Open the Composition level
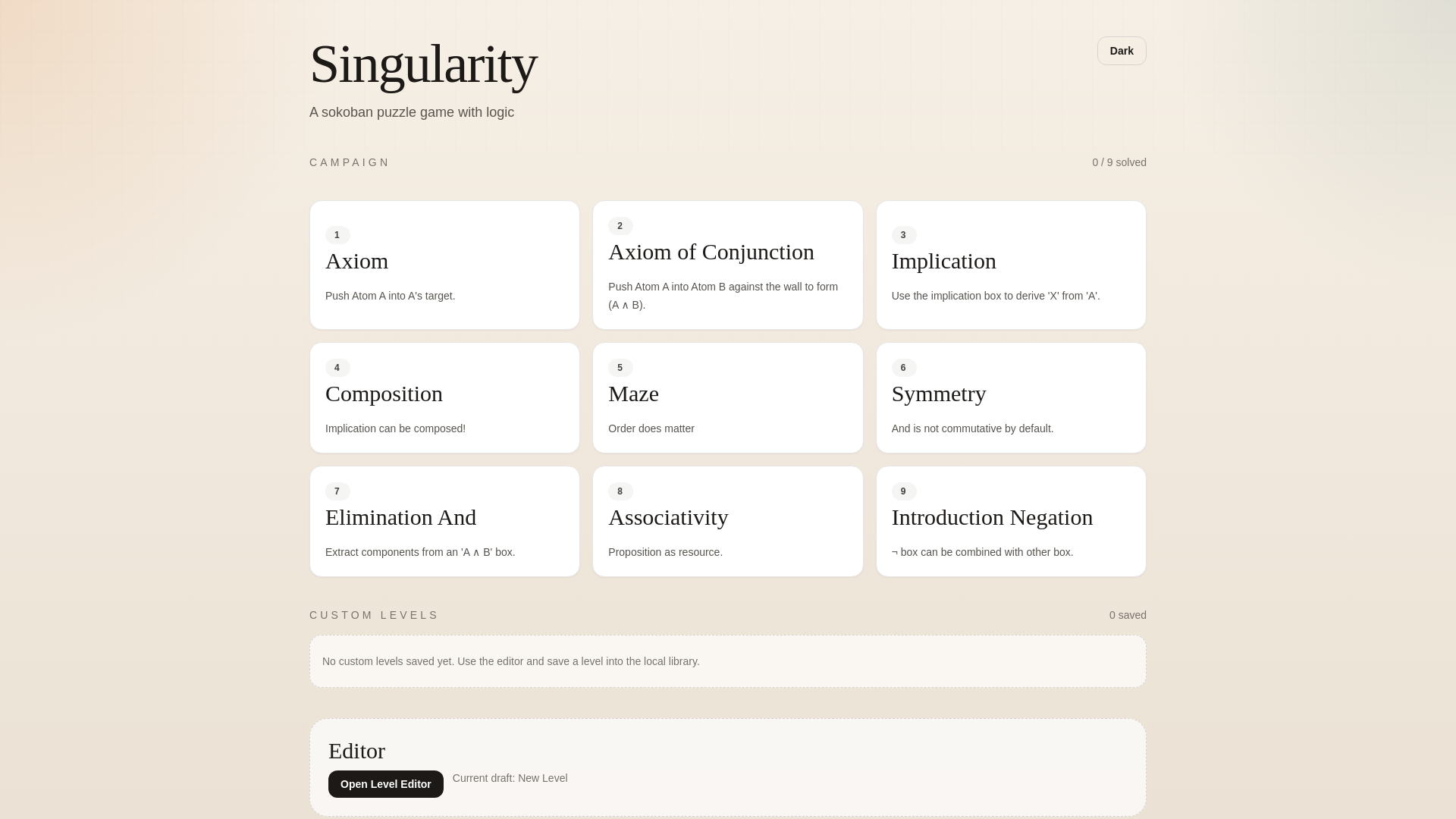The width and height of the screenshot is (1456, 819). [444, 397]
